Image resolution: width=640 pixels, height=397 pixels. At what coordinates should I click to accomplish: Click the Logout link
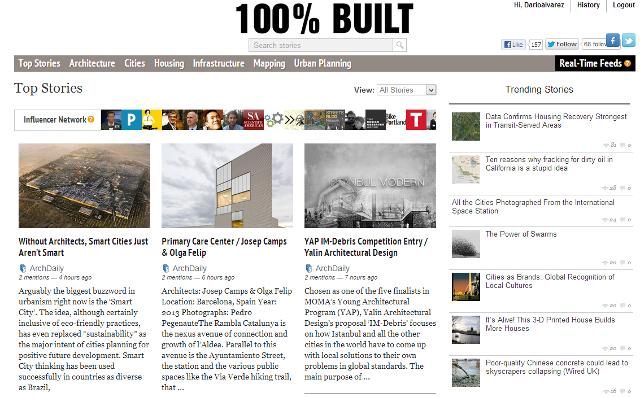click(x=623, y=5)
